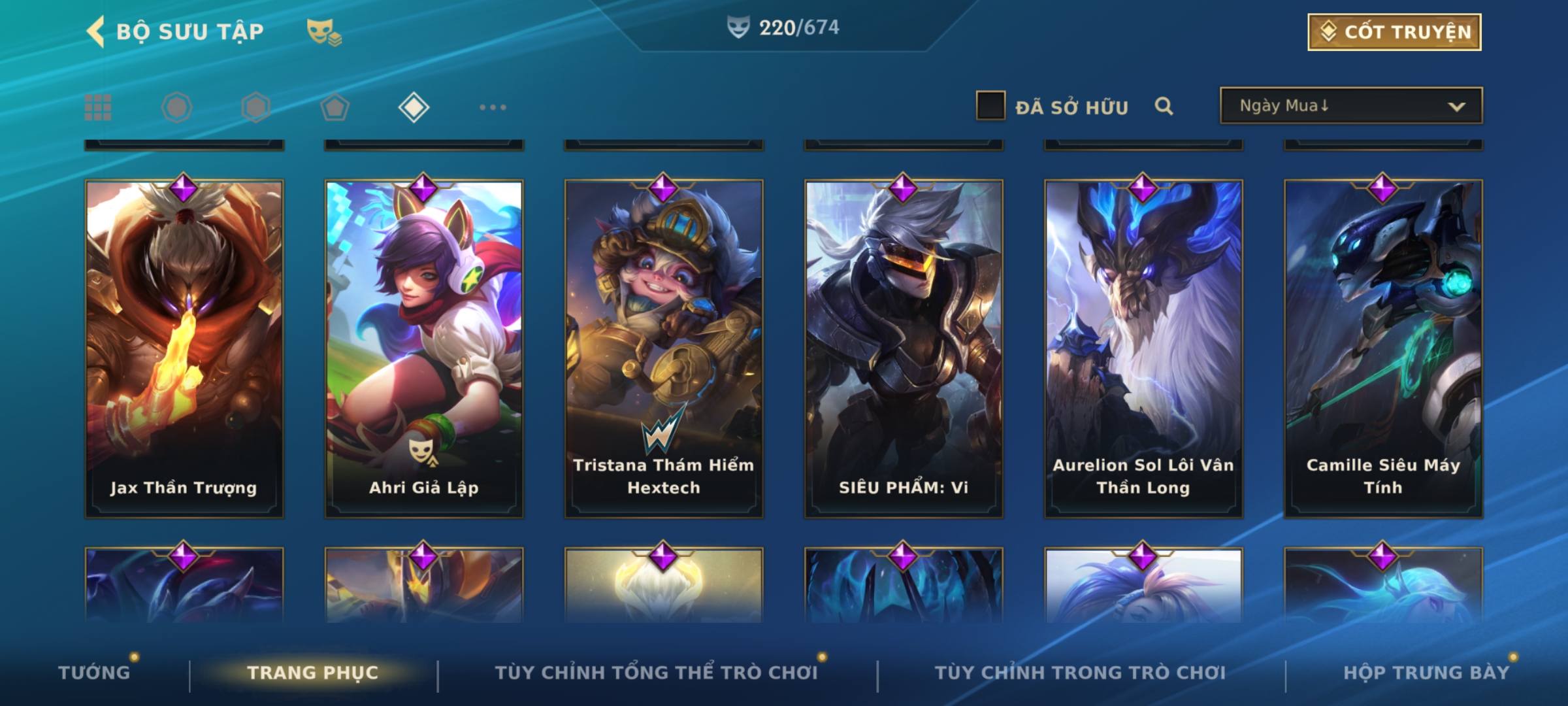Toggle the Đã Sở Hữu checkbox
Viewport: 1568px width, 706px height.
pyautogui.click(x=990, y=106)
